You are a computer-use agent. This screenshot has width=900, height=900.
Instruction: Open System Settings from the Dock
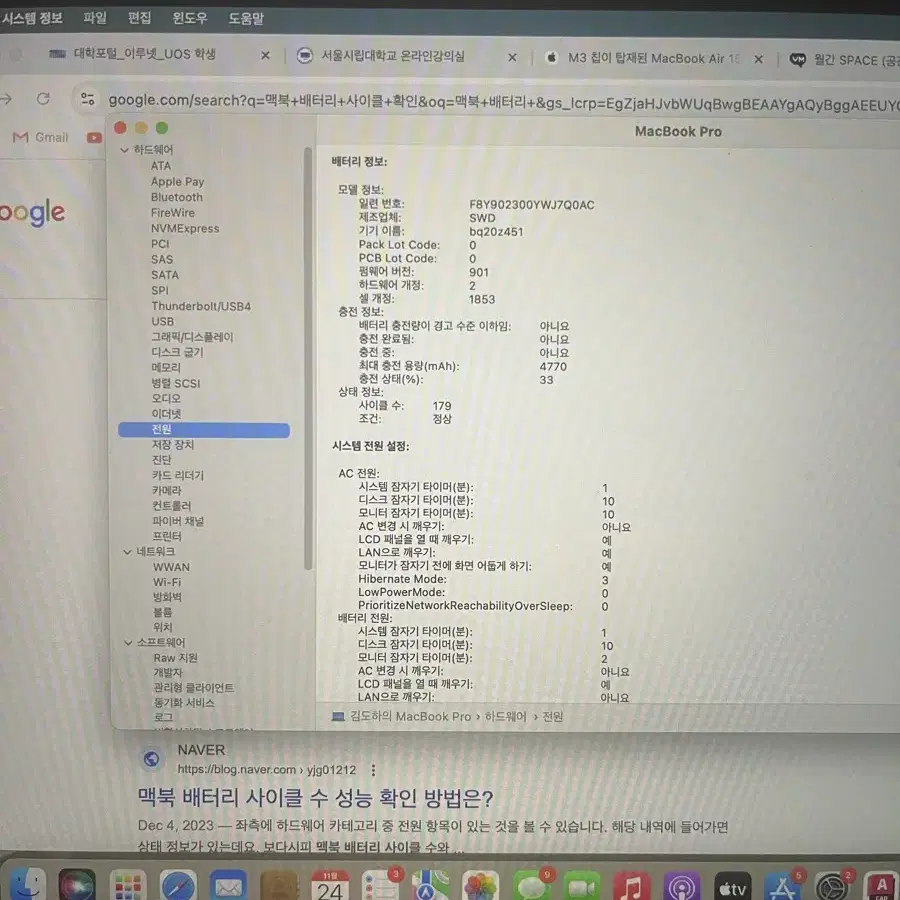point(833,886)
